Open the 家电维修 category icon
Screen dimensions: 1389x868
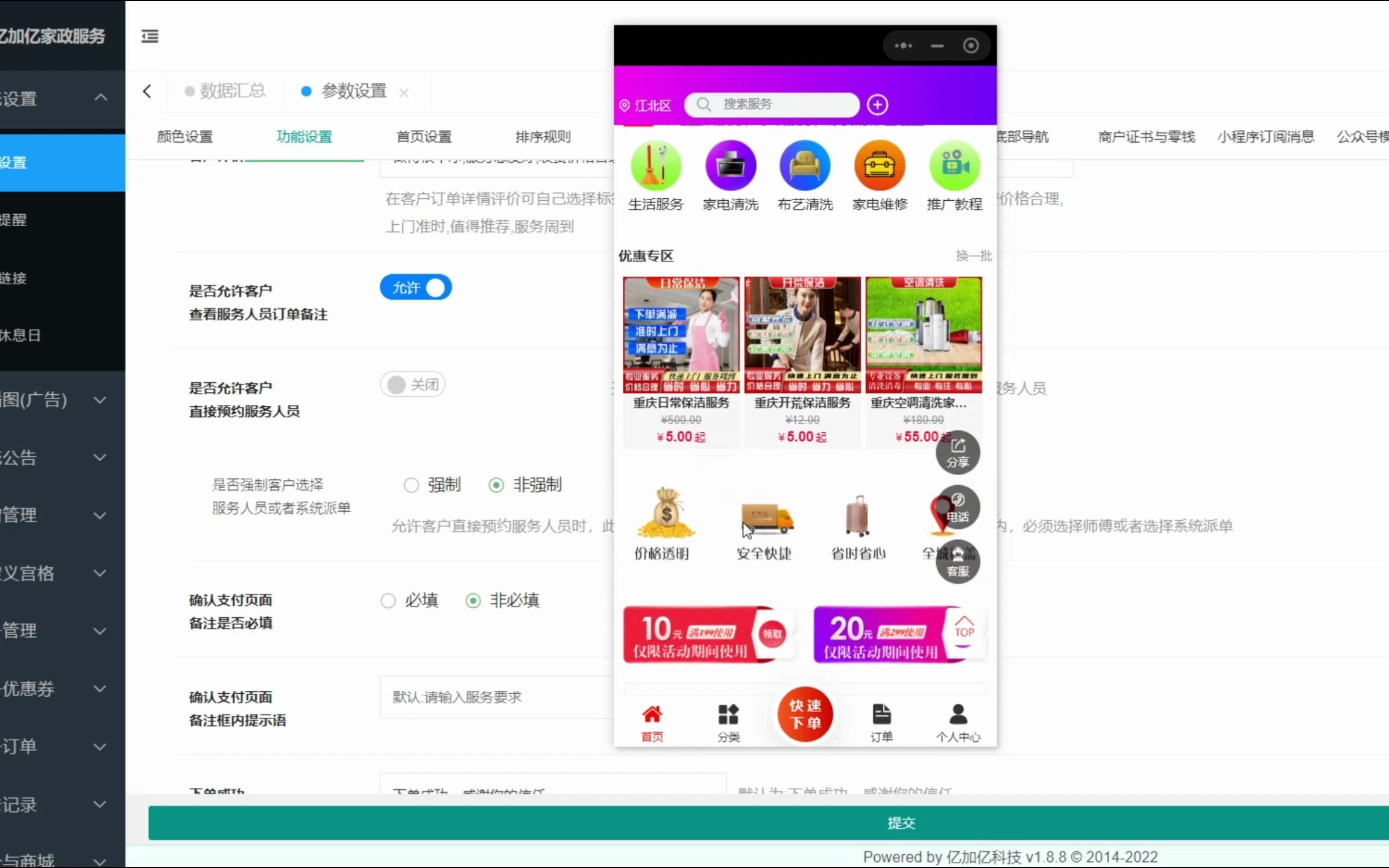880,165
